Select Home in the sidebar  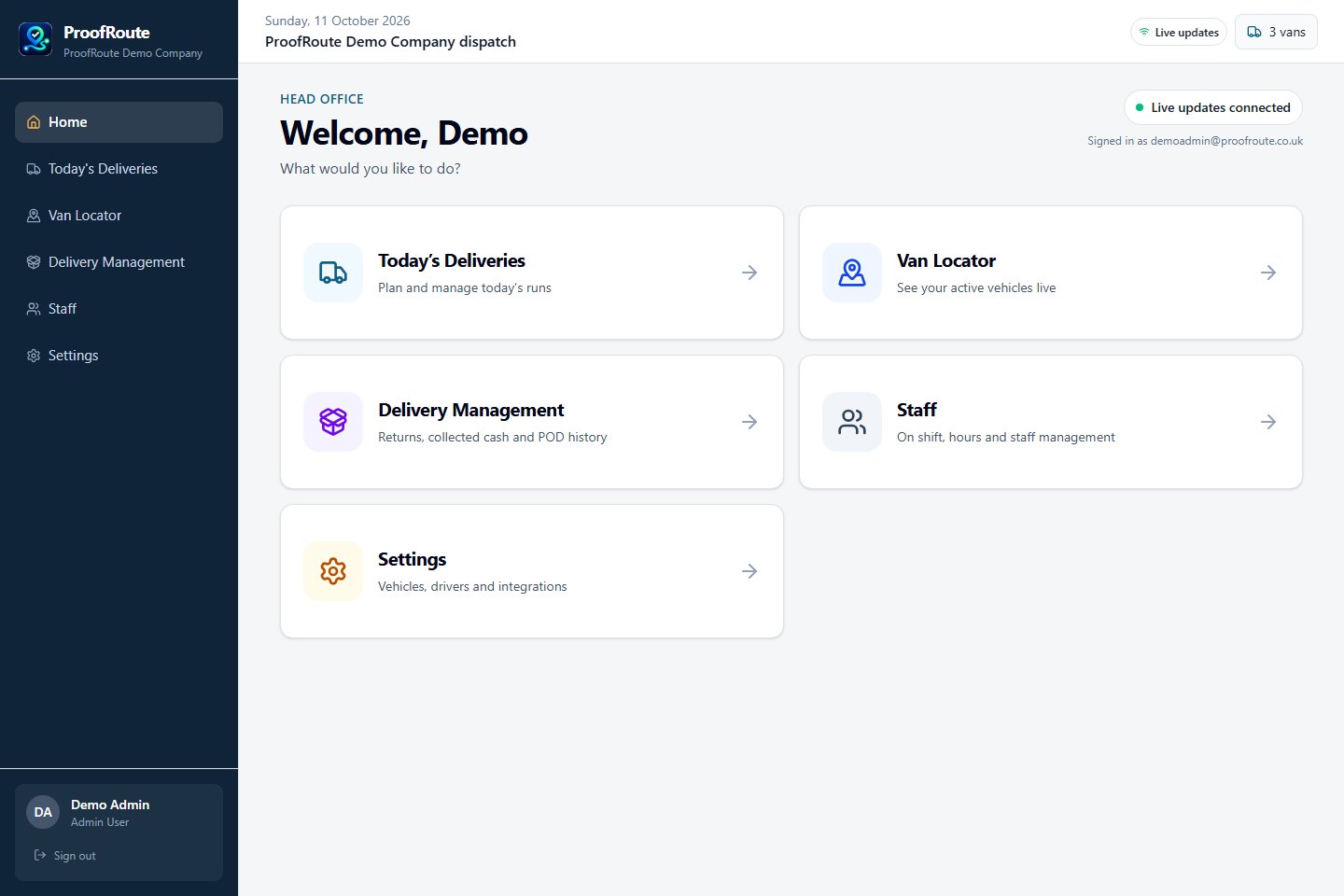(x=119, y=122)
